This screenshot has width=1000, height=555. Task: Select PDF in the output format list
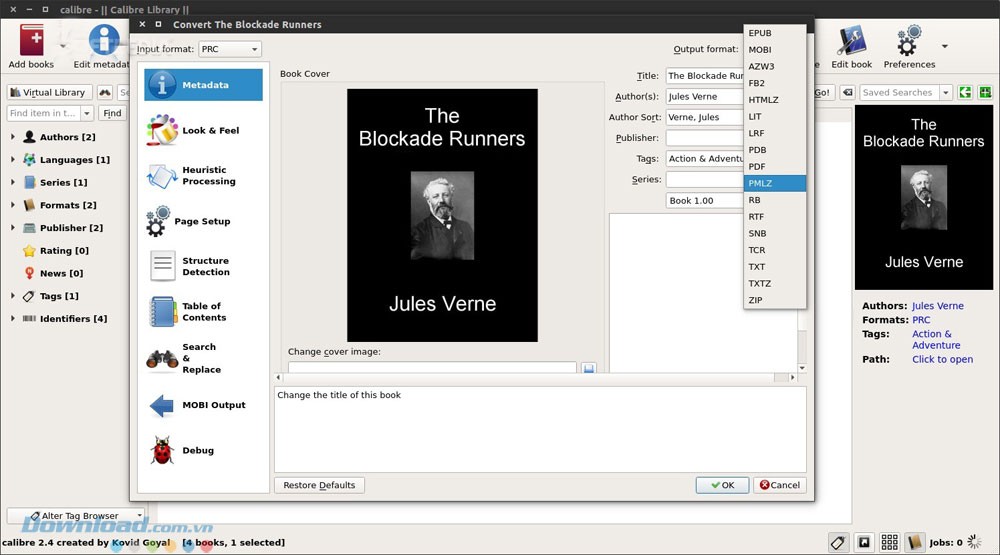coord(757,167)
